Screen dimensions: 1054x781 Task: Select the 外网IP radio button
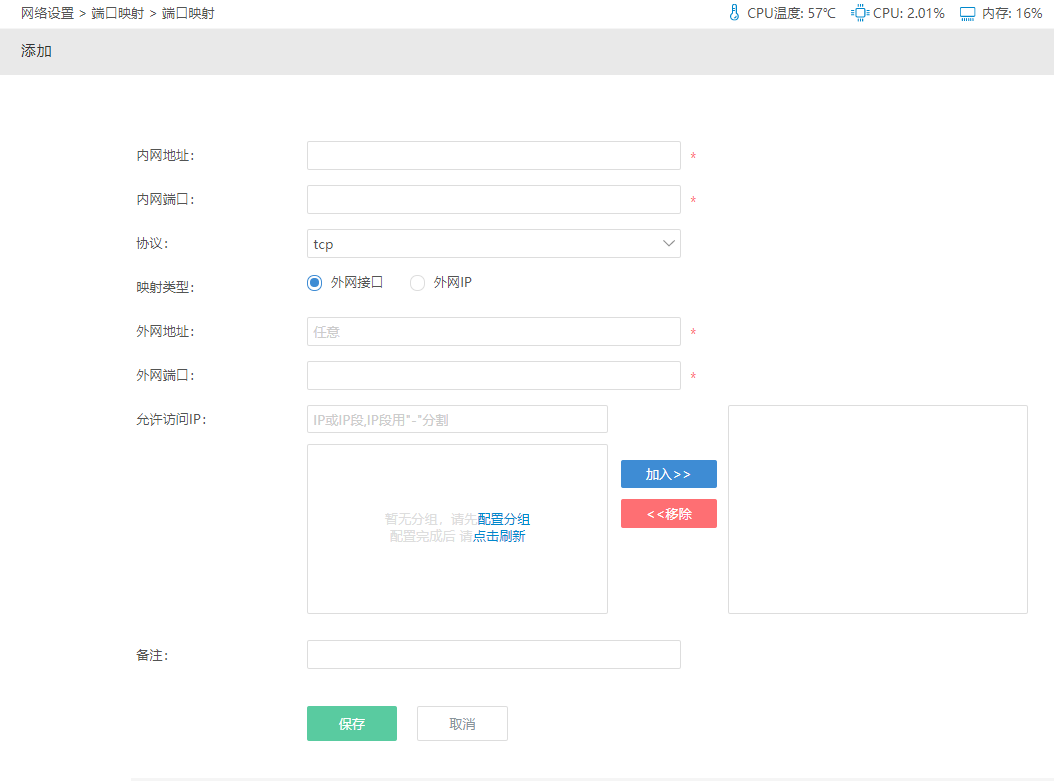417,283
